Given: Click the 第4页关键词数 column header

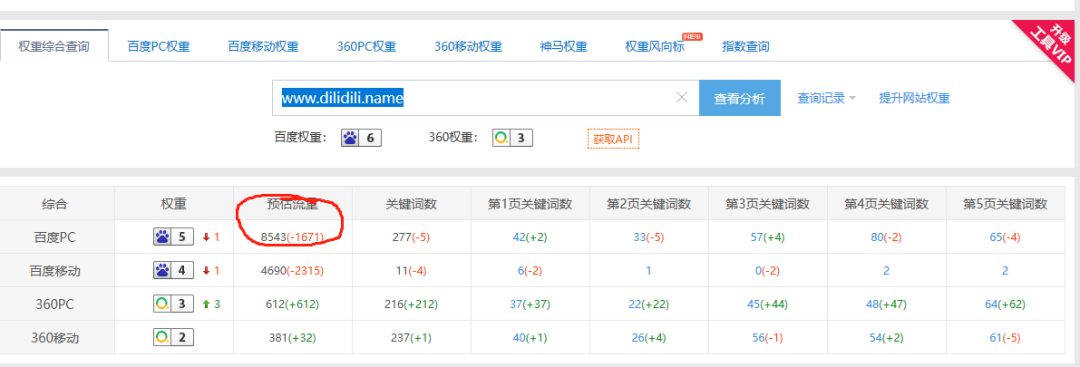Looking at the screenshot, I should [886, 205].
